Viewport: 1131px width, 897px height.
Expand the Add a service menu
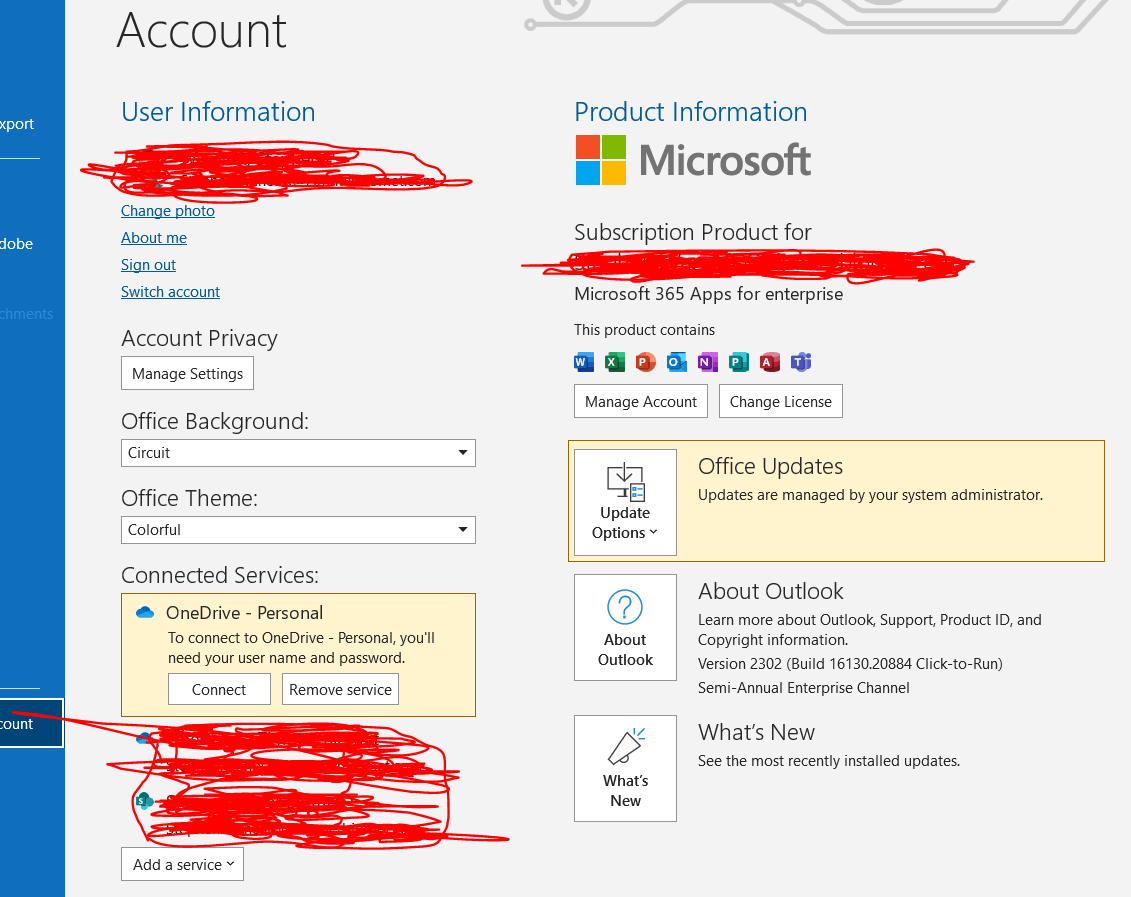pos(182,865)
